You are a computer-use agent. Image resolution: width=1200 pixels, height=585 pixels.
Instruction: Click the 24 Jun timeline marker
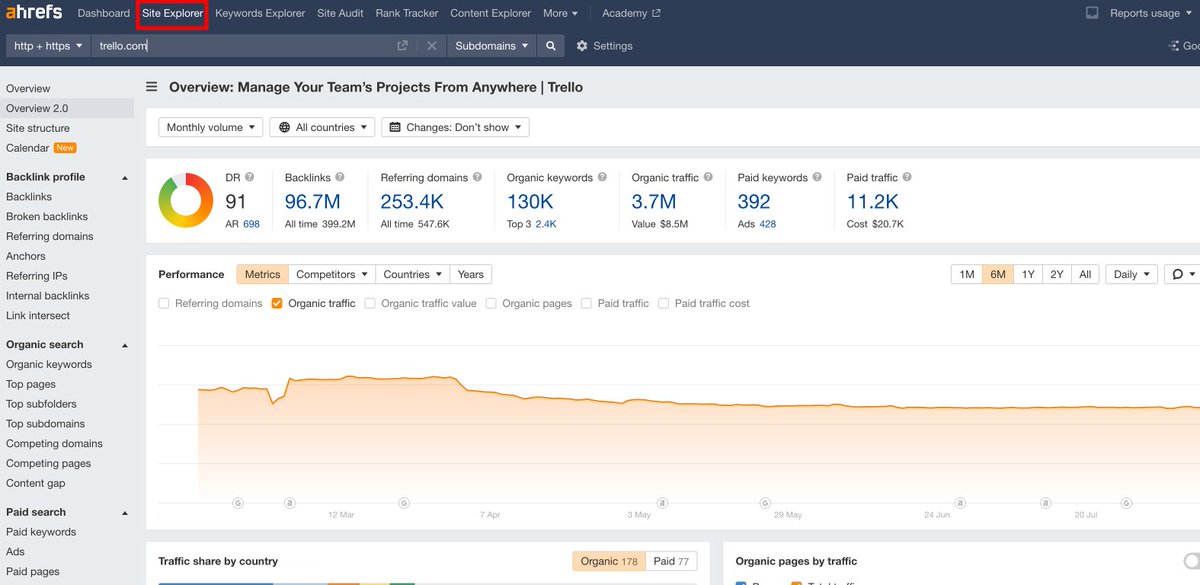point(937,515)
